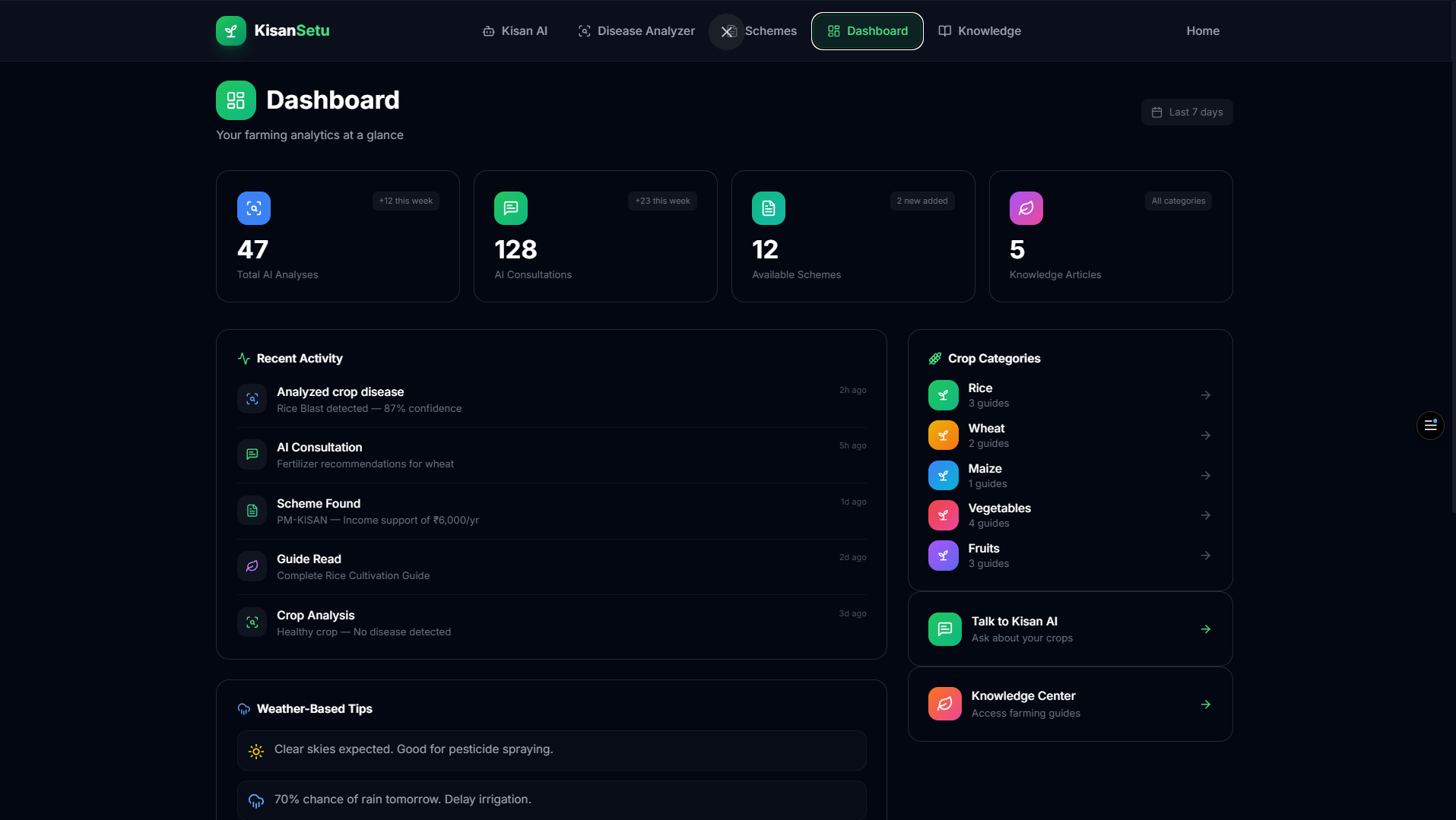Go to the Schemes nav tab
Image resolution: width=1456 pixels, height=820 pixels.
(760, 31)
